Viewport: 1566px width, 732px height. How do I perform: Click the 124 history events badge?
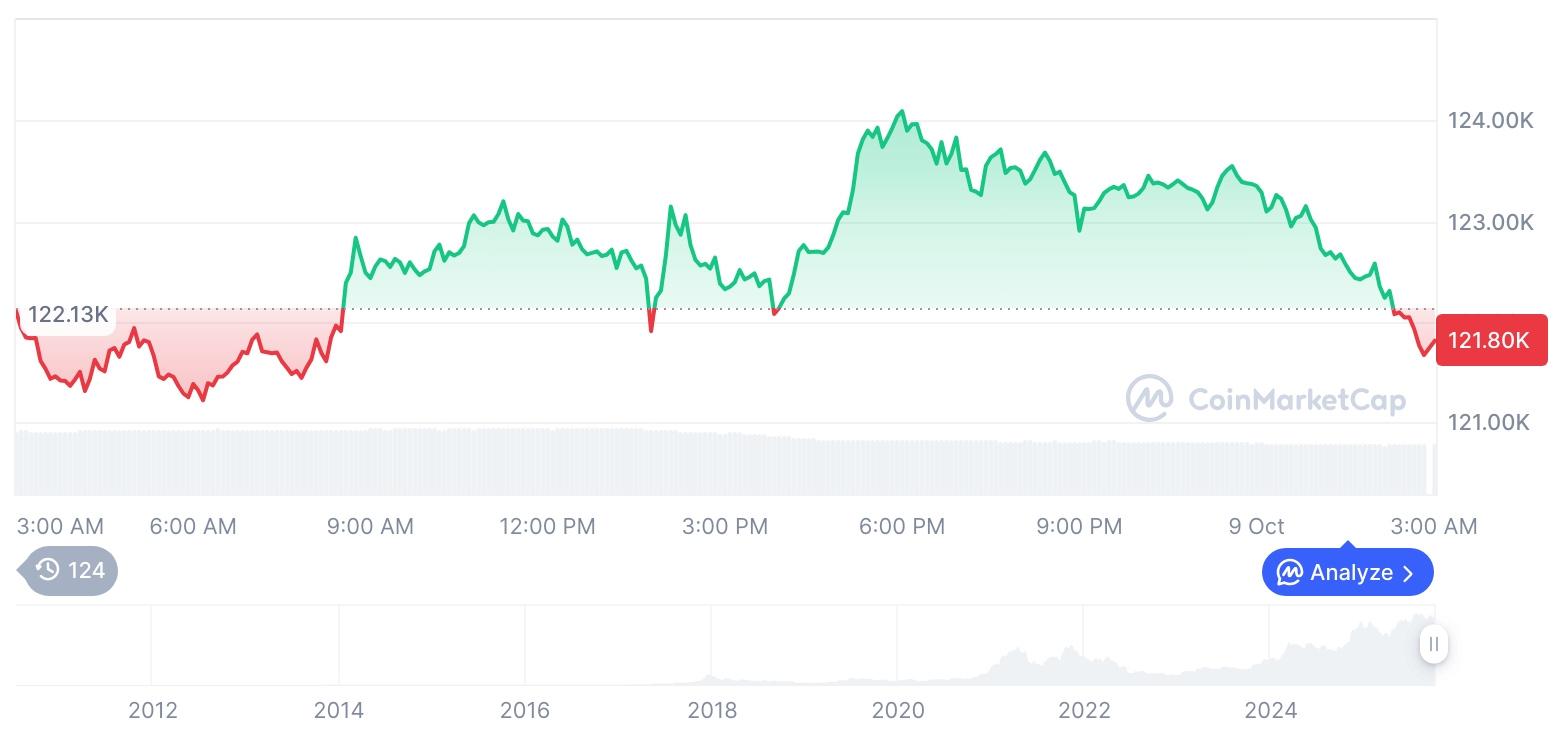pos(70,571)
